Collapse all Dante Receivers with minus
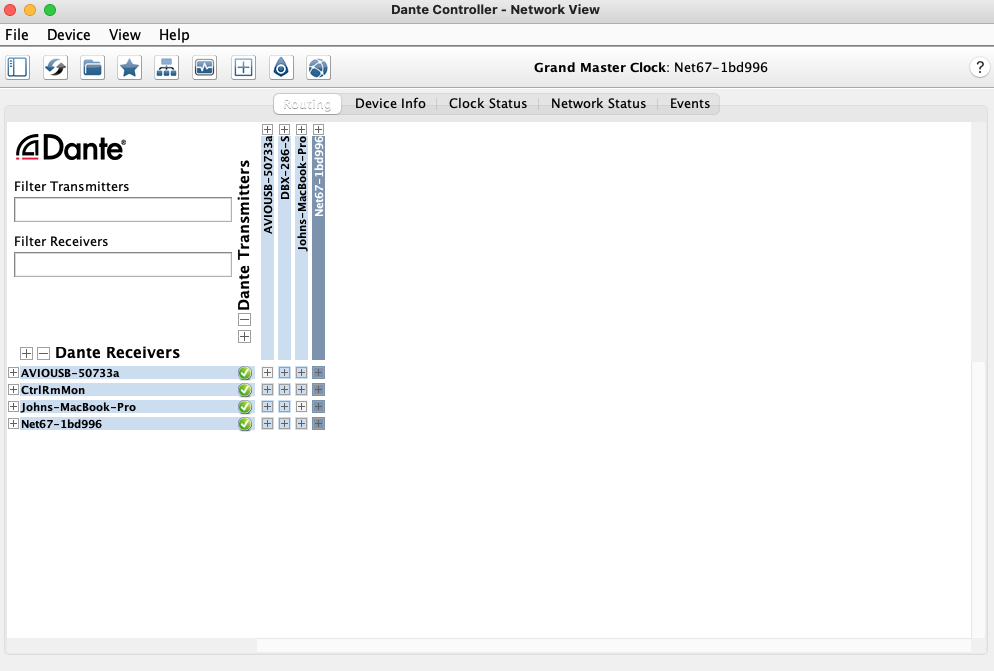 pyautogui.click(x=43, y=353)
